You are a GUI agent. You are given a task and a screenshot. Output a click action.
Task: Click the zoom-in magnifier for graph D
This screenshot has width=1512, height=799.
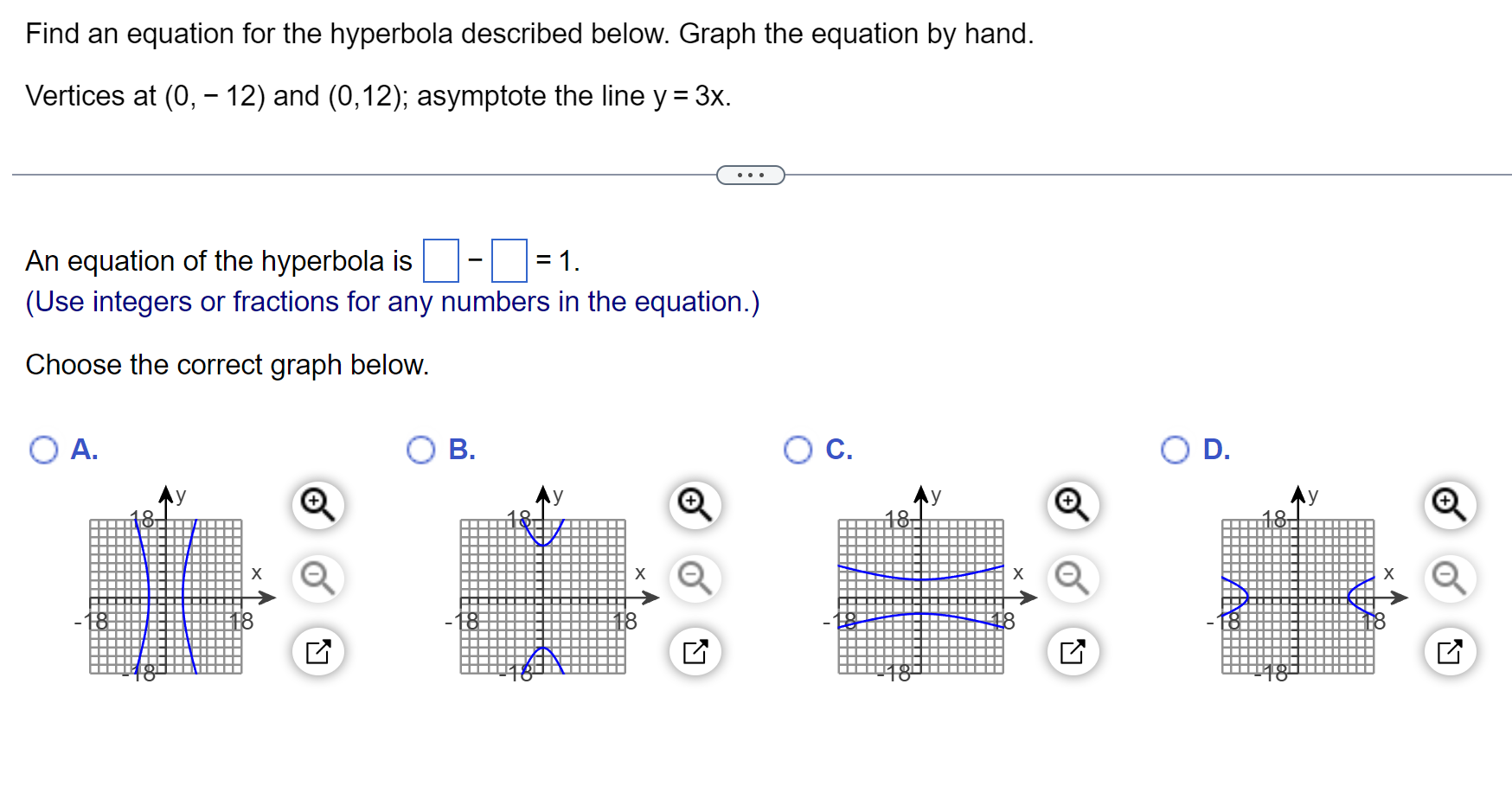pos(1449,505)
